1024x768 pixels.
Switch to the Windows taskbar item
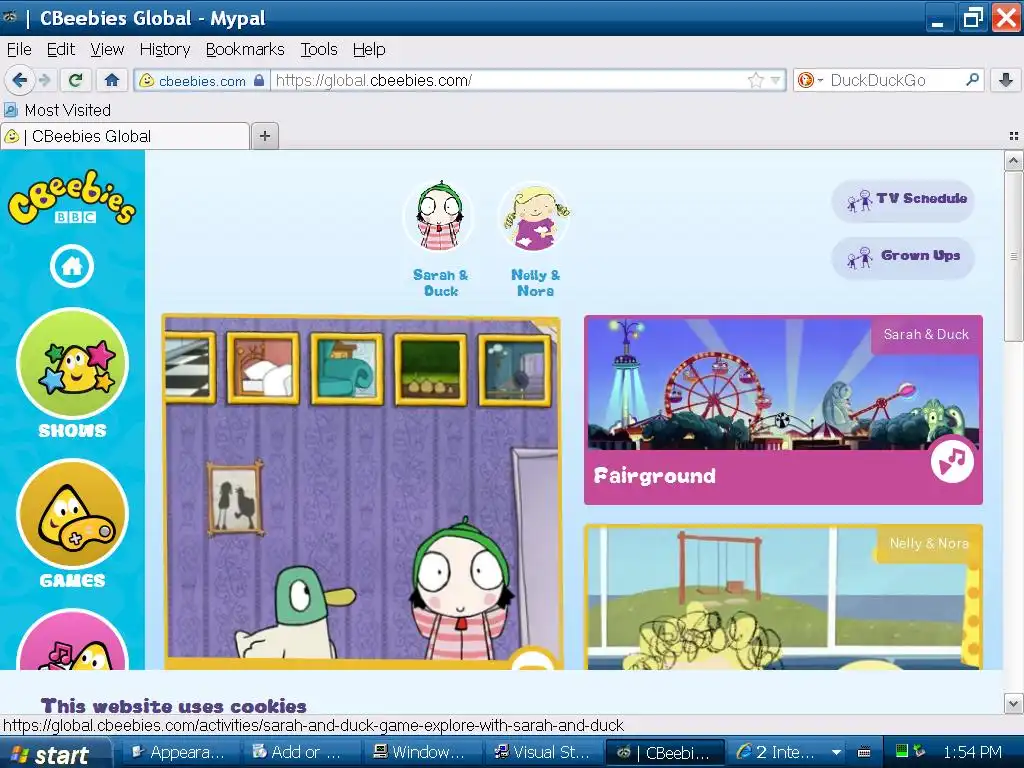[x=421, y=752]
